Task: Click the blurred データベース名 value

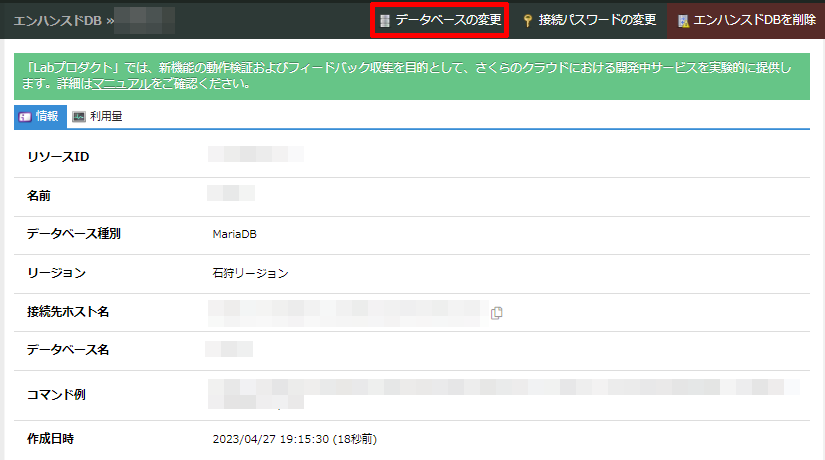Action: (229, 350)
